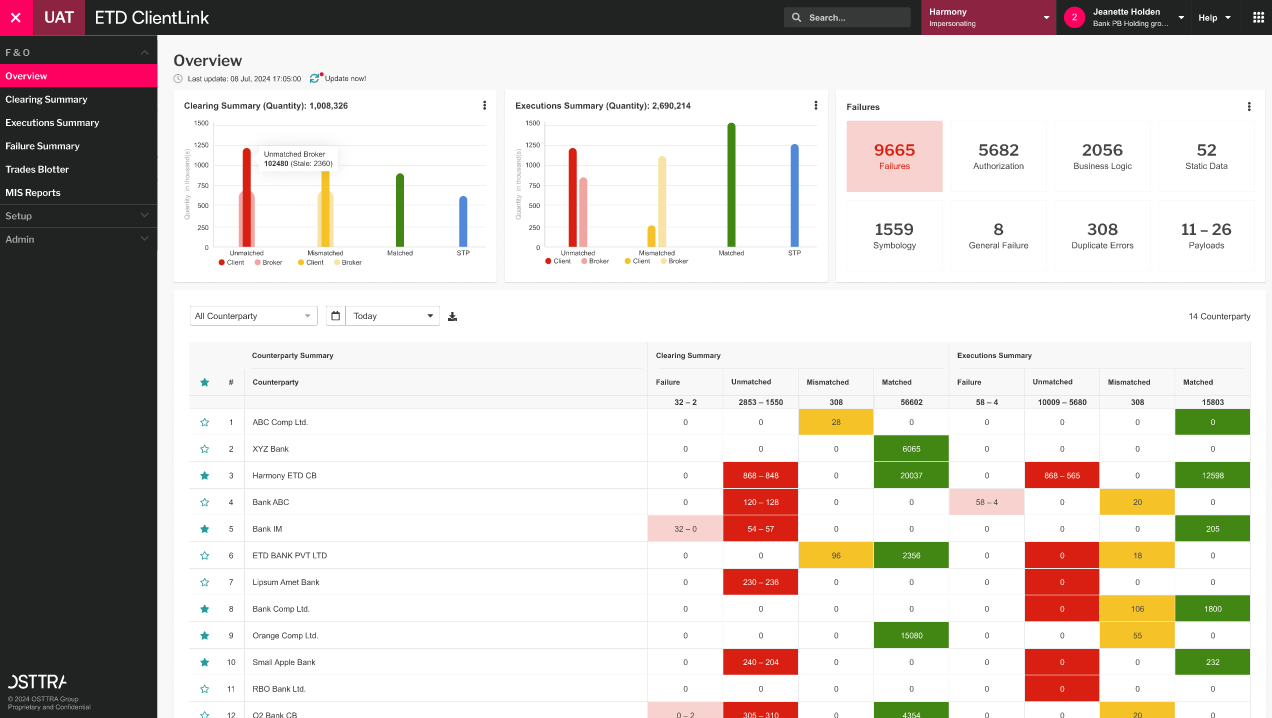The width and height of the screenshot is (1272, 718).
Task: Click the download icon beside date filter
Action: [452, 316]
